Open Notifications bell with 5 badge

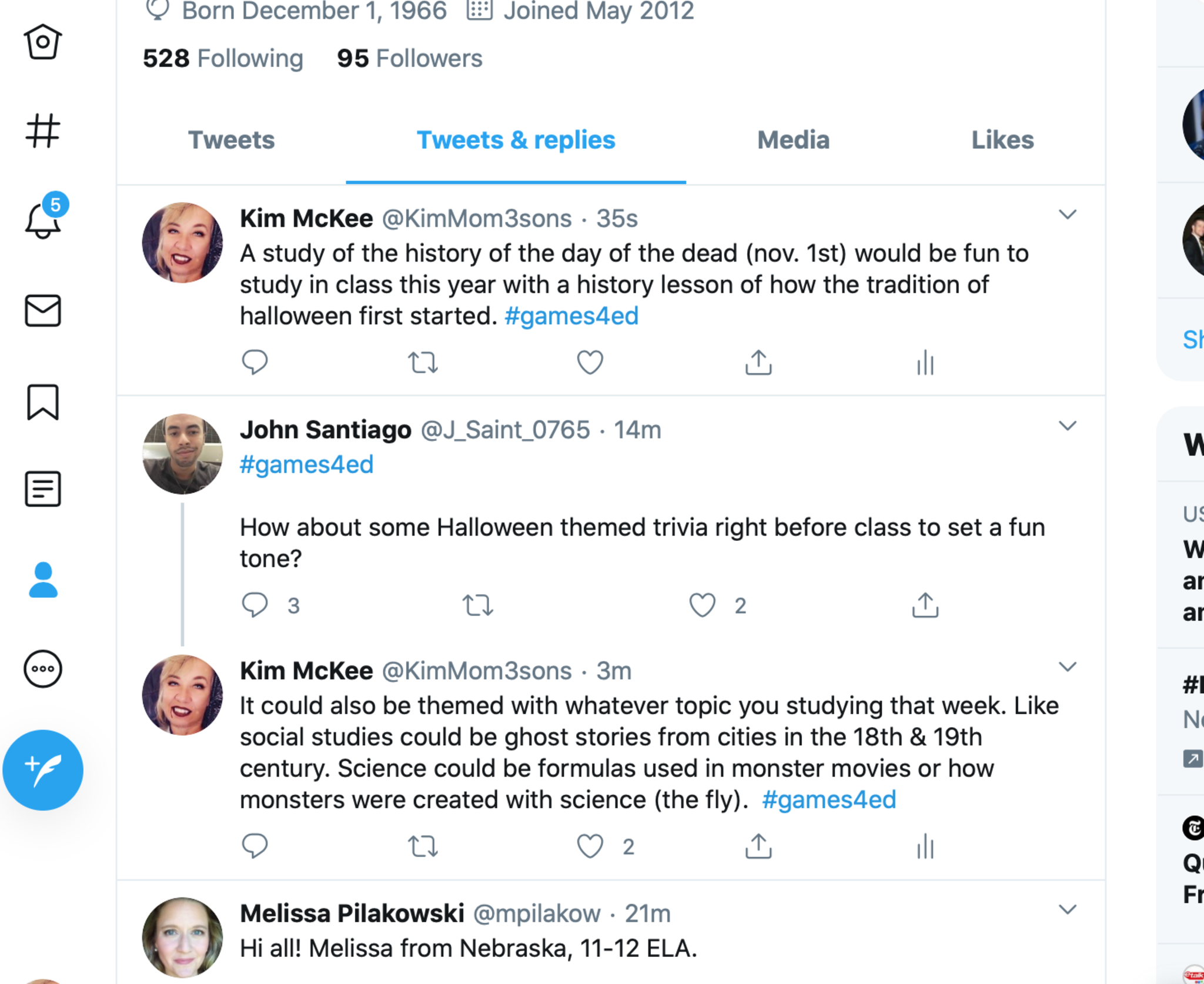point(44,219)
